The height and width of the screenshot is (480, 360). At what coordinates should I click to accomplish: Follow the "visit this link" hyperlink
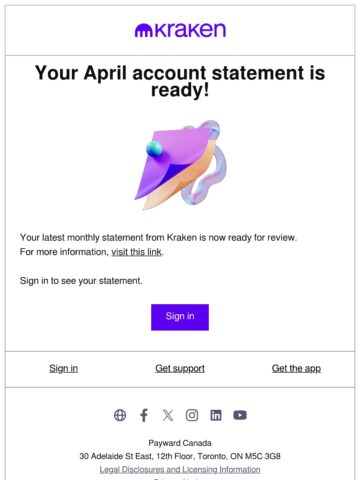pos(136,252)
